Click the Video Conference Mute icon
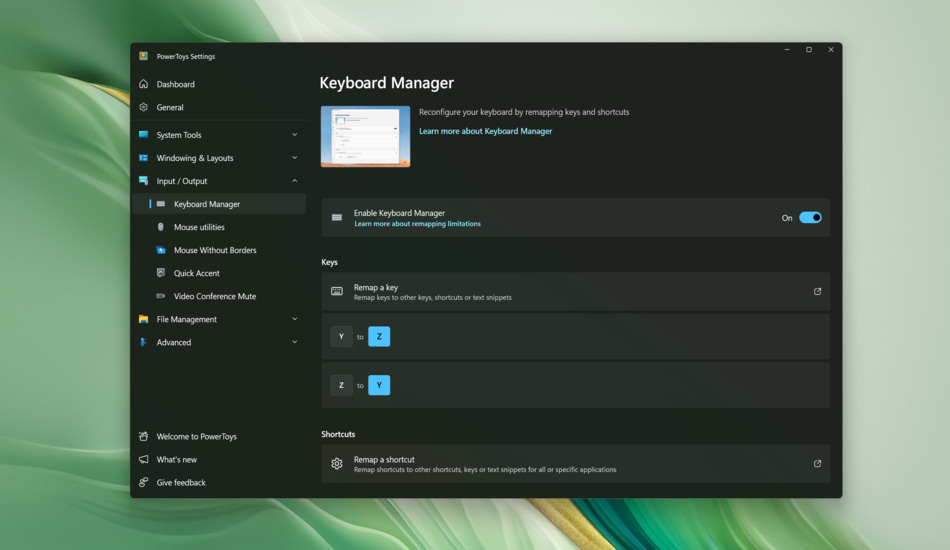The height and width of the screenshot is (550, 950). point(161,296)
